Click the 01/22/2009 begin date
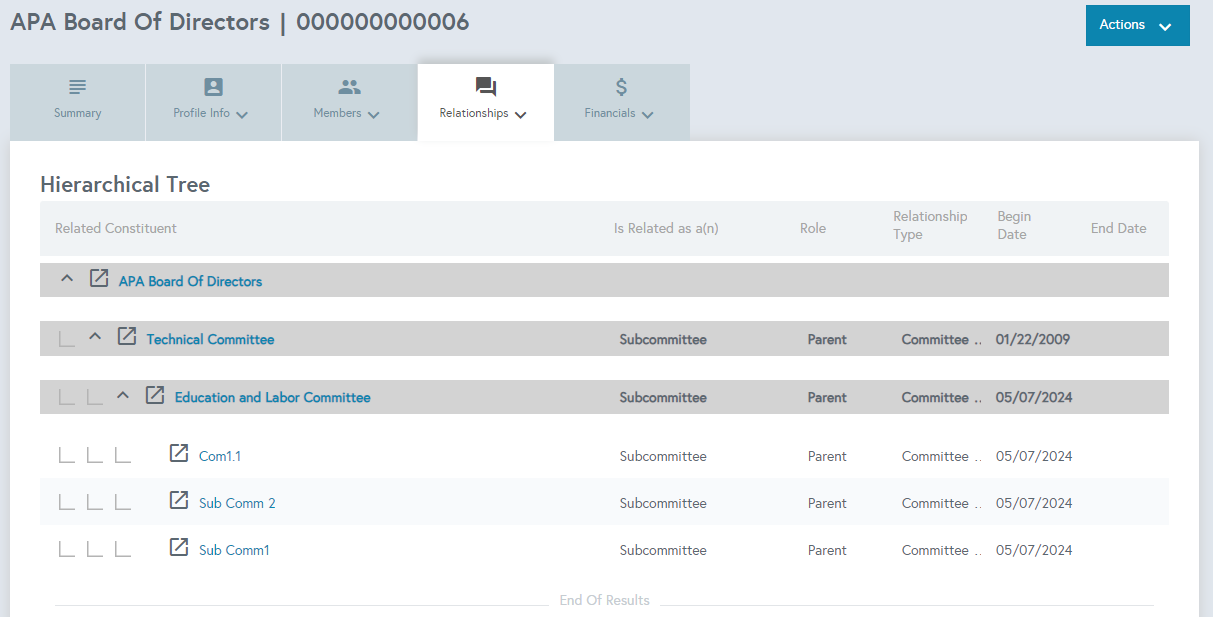Image resolution: width=1213 pixels, height=617 pixels. (x=1033, y=340)
